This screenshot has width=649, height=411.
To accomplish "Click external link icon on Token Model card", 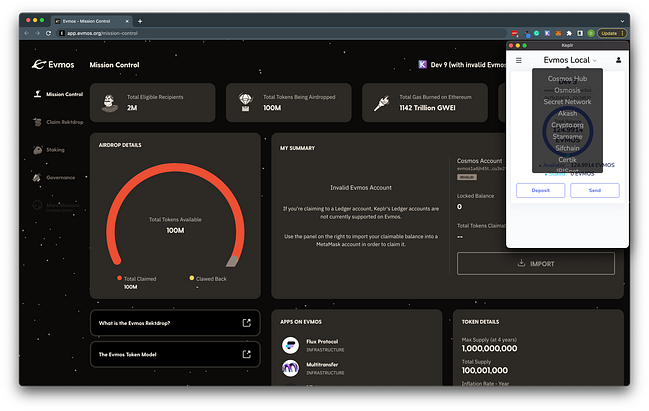I will pyautogui.click(x=247, y=354).
